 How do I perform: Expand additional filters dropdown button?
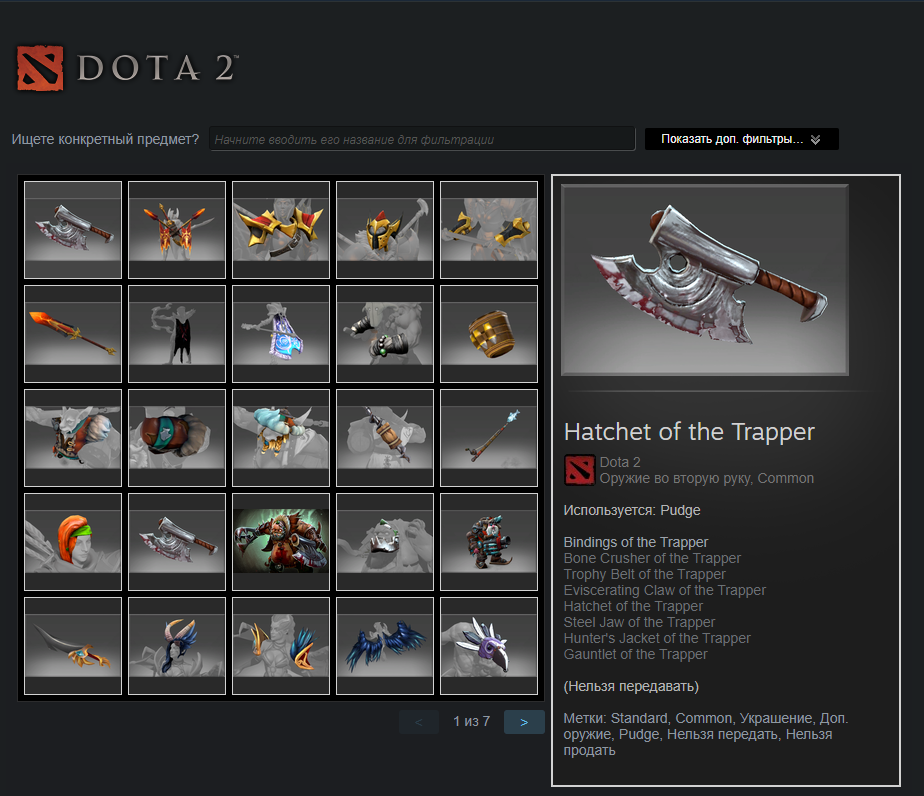click(741, 139)
